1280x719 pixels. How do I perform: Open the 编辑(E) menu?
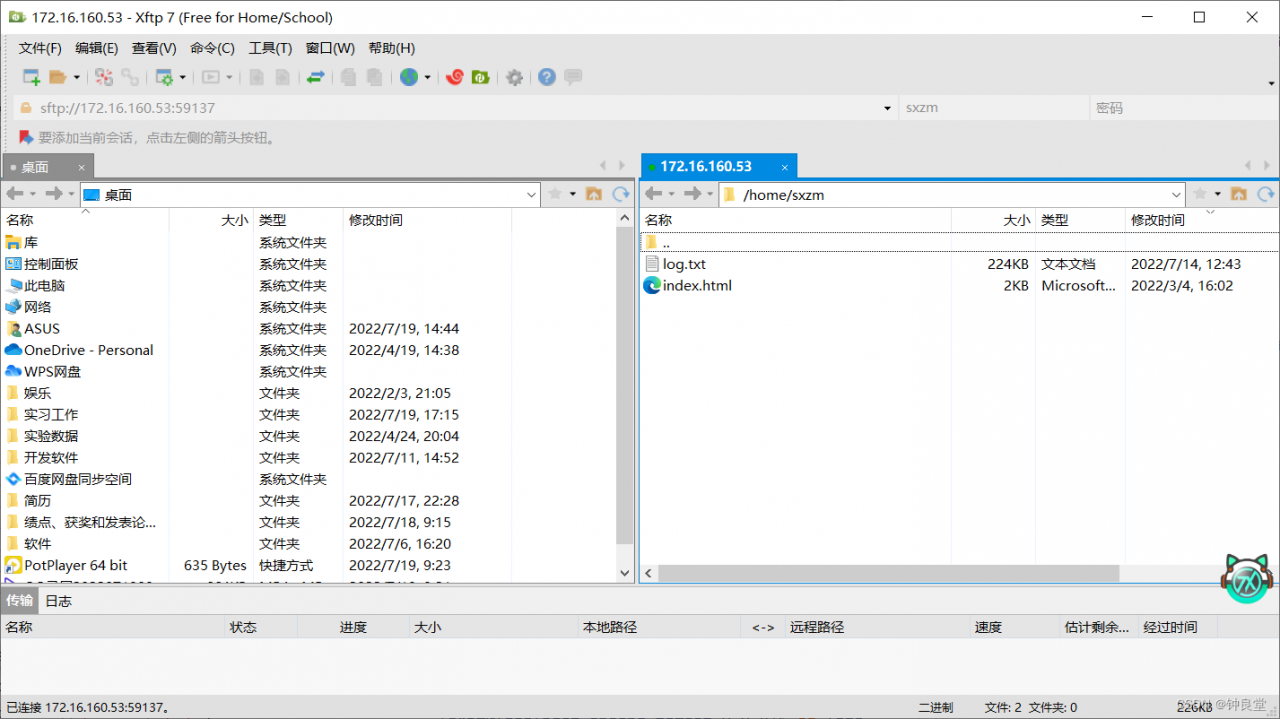[97, 48]
